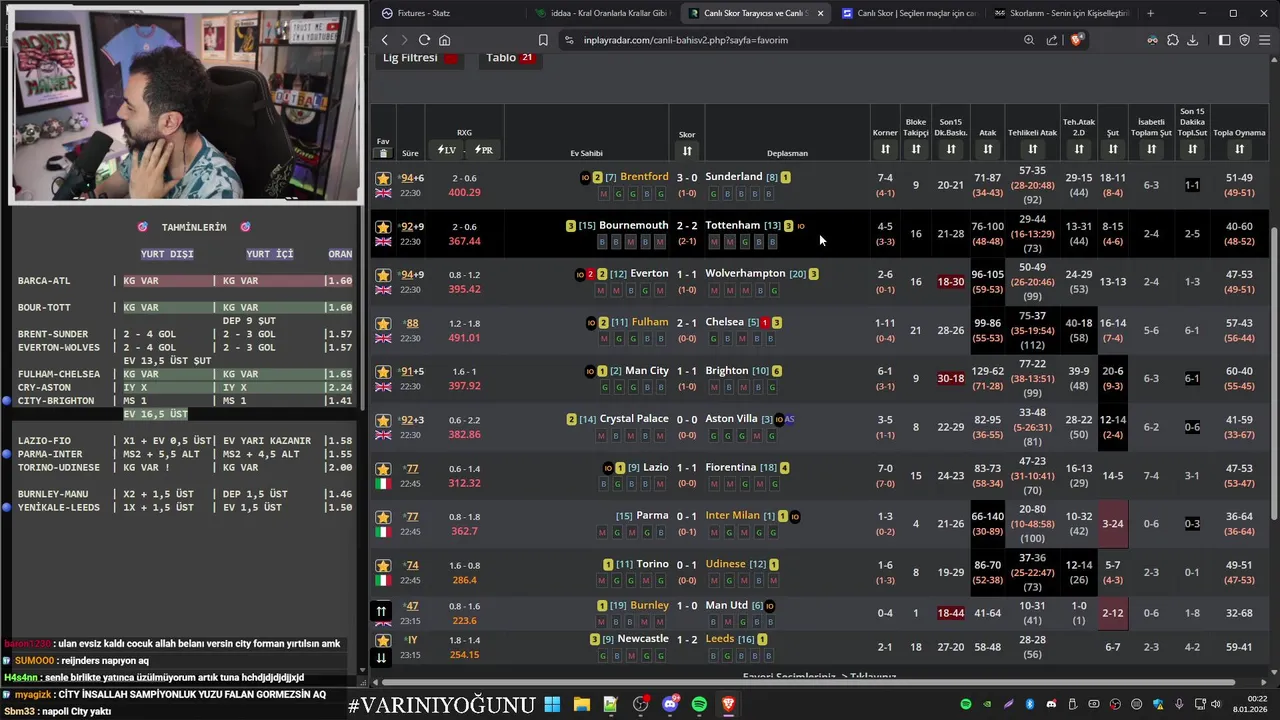Toggle favorite star for Torino vs Udinese
This screenshot has height=720, width=1280.
click(x=383, y=565)
